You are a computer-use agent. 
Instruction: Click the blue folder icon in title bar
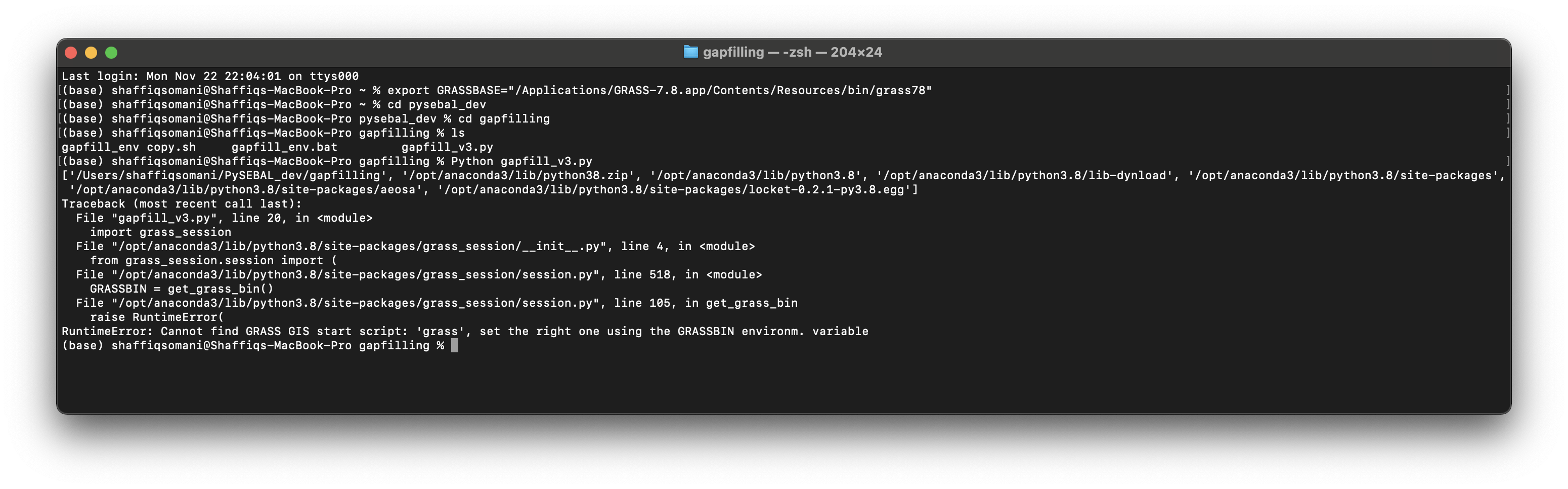click(x=690, y=52)
